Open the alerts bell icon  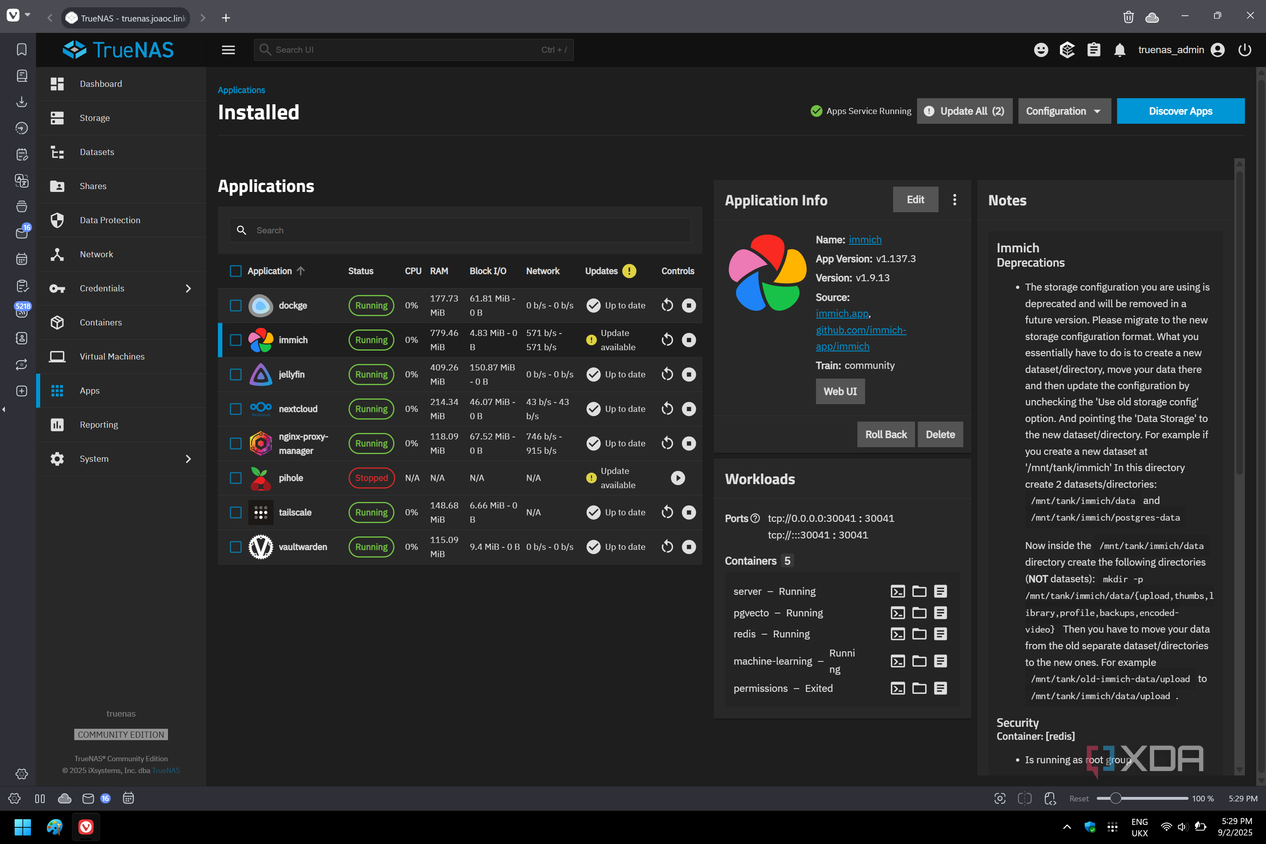1120,50
